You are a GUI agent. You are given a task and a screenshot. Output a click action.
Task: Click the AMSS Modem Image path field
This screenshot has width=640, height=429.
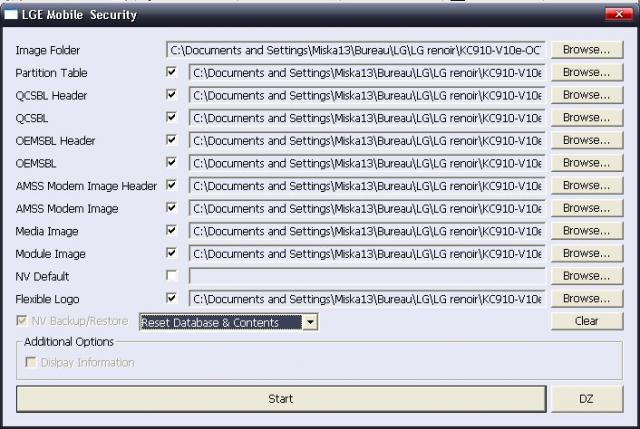[367, 209]
